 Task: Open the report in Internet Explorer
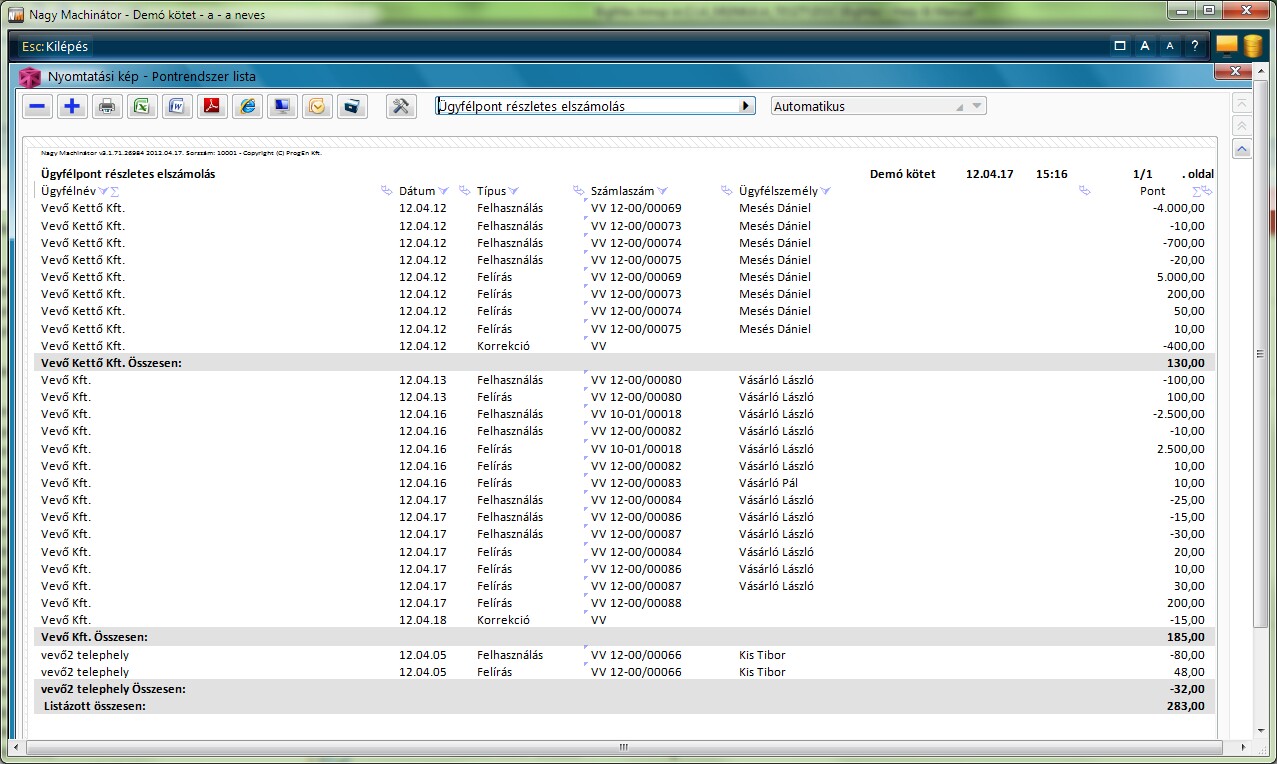tap(247, 106)
